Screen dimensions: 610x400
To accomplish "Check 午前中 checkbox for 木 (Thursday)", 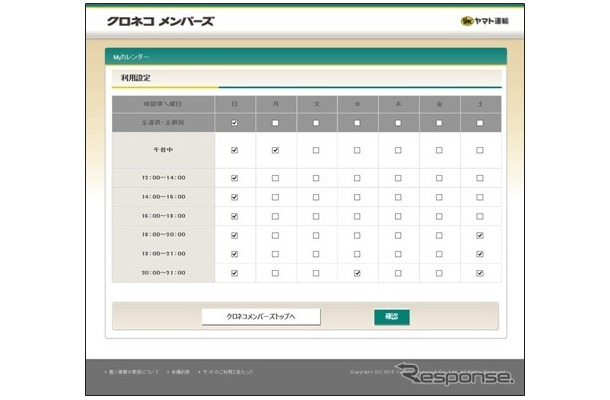I will pos(398,150).
